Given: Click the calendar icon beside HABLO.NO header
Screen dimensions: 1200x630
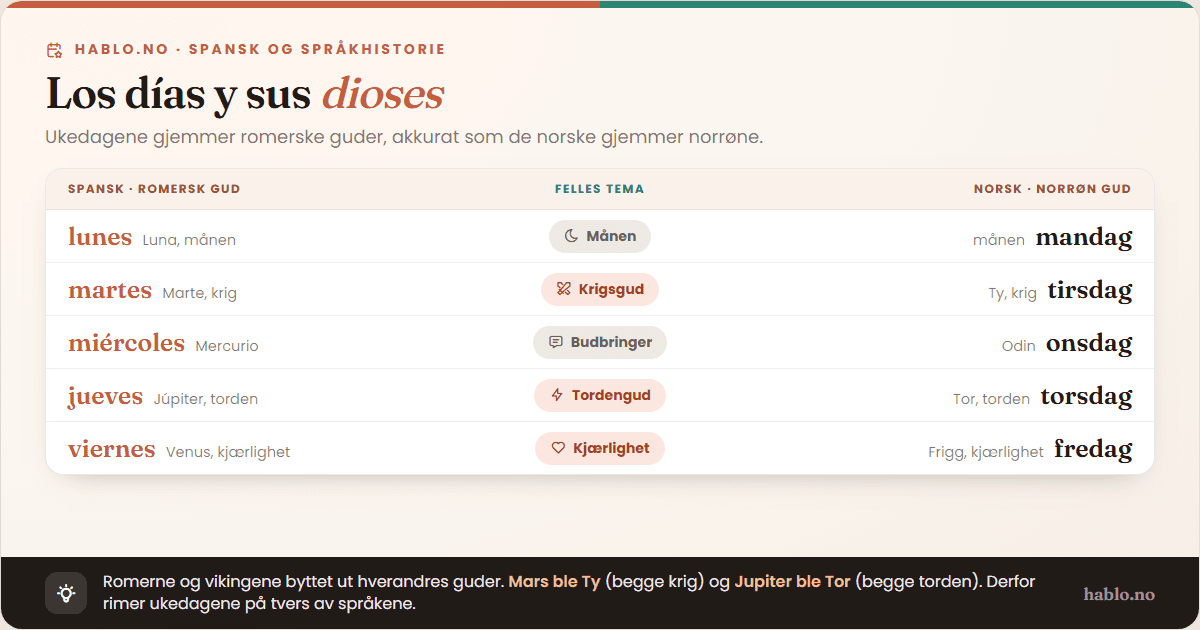Looking at the screenshot, I should 55,50.
